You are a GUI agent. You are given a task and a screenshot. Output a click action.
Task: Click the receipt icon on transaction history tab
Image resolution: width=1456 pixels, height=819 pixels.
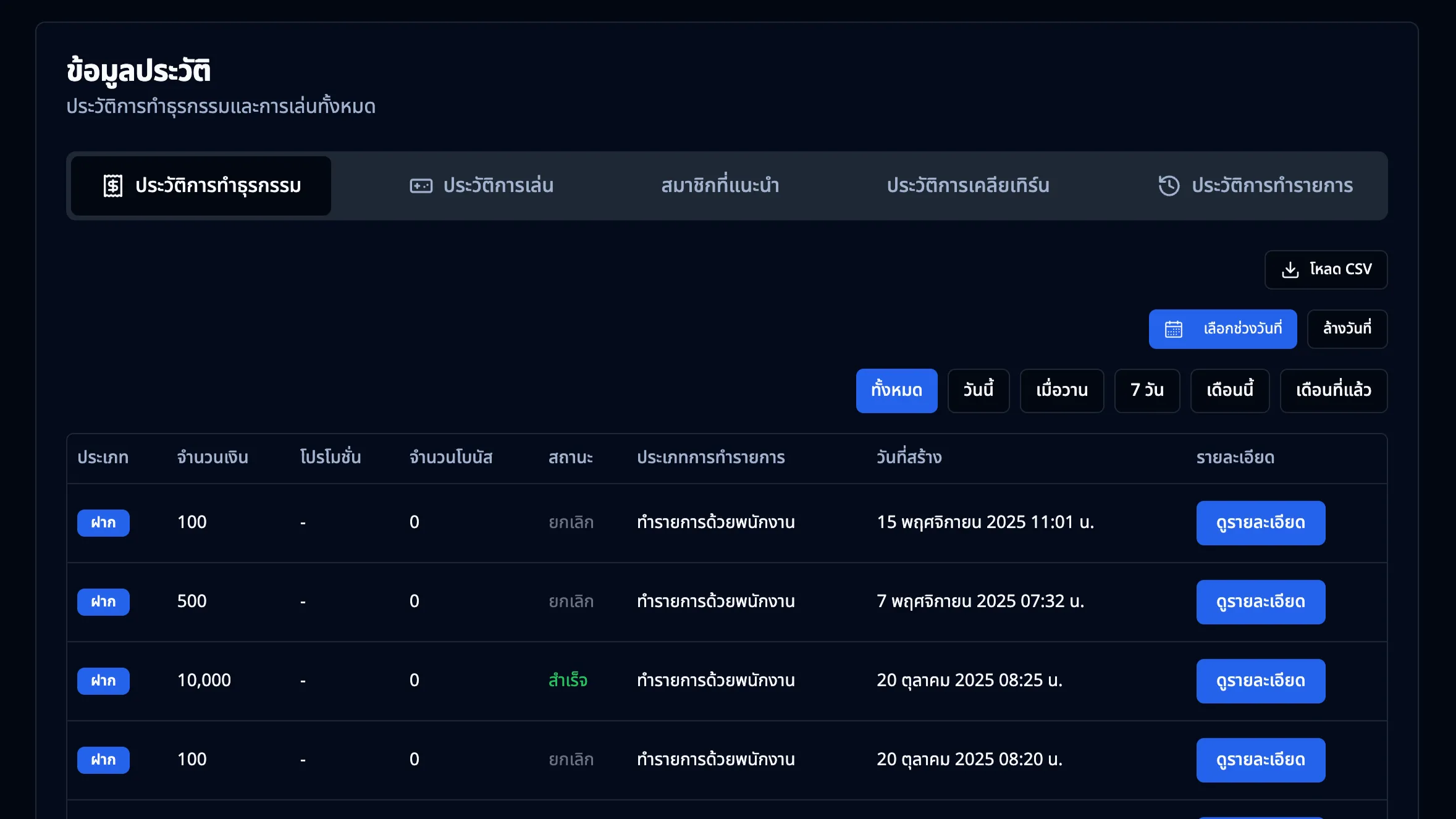coord(113,186)
